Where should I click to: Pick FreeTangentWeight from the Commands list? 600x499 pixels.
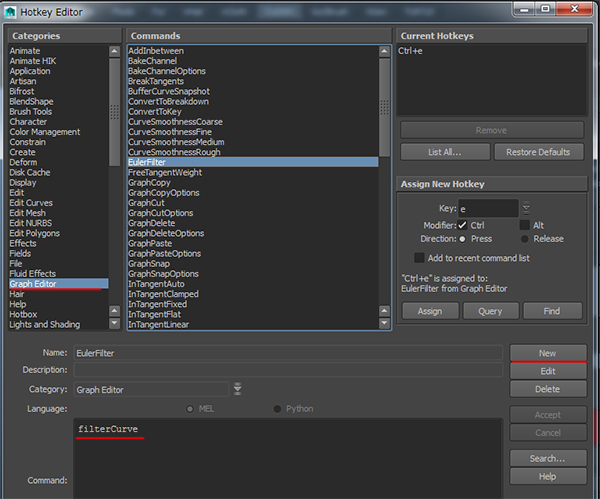[165, 172]
